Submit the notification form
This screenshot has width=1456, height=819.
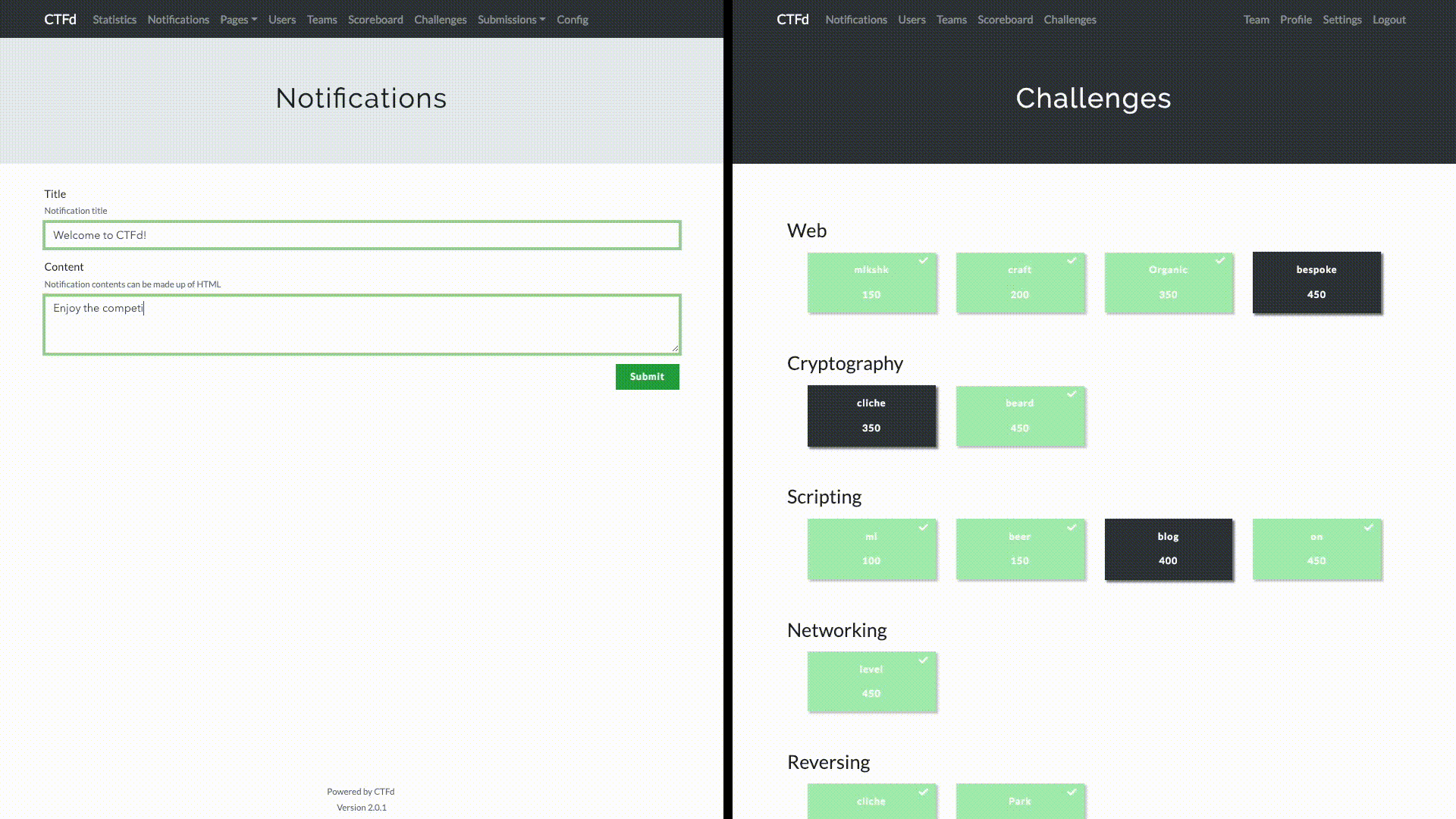pos(647,376)
